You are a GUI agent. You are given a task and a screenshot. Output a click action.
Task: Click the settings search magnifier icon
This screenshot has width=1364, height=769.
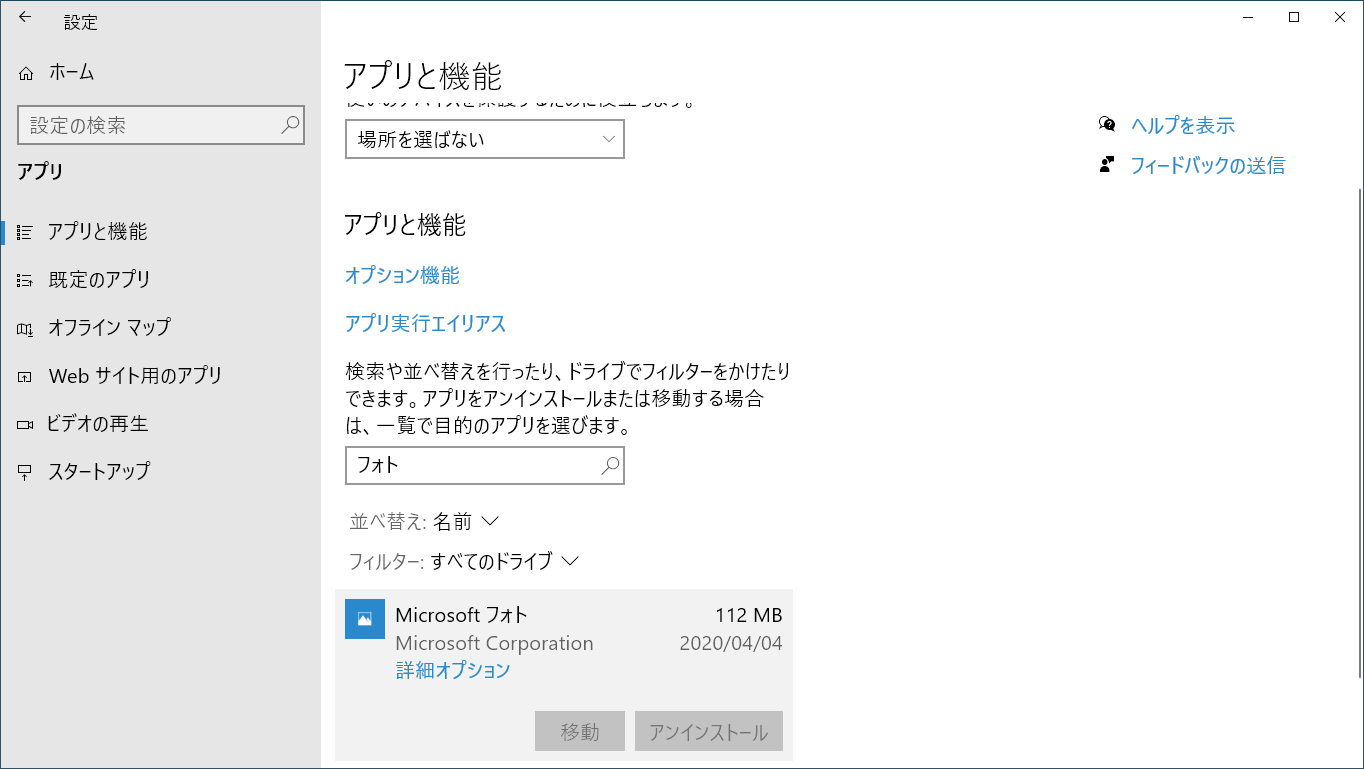[290, 126]
